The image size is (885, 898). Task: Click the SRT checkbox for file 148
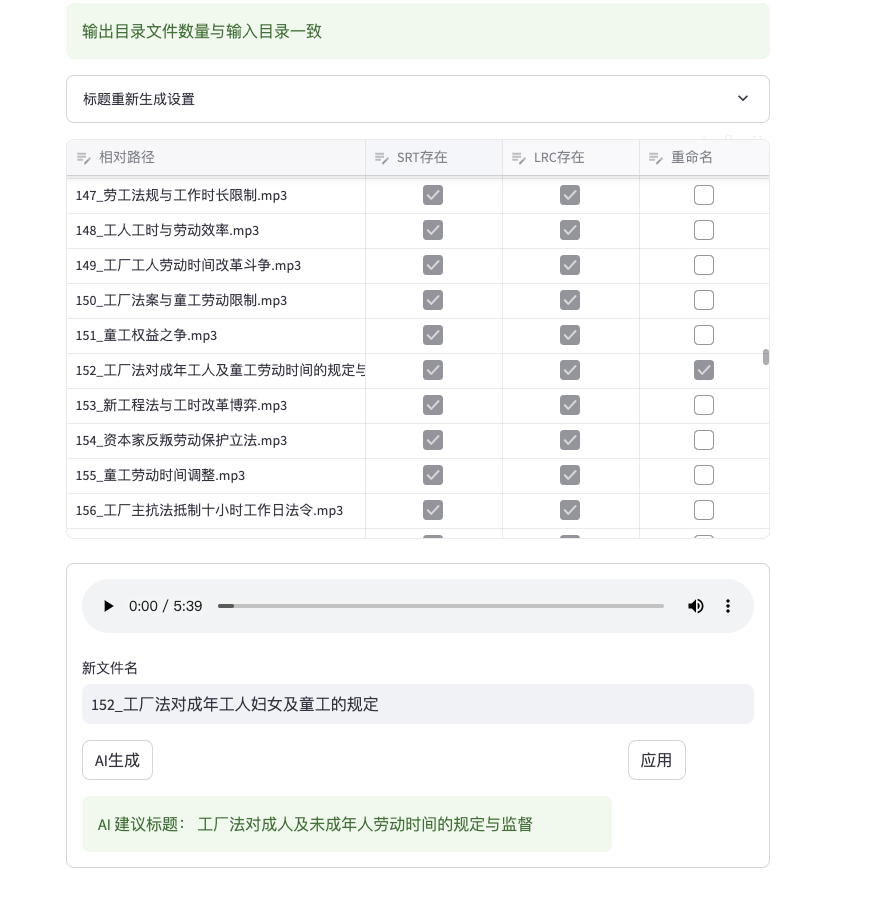[x=433, y=230]
